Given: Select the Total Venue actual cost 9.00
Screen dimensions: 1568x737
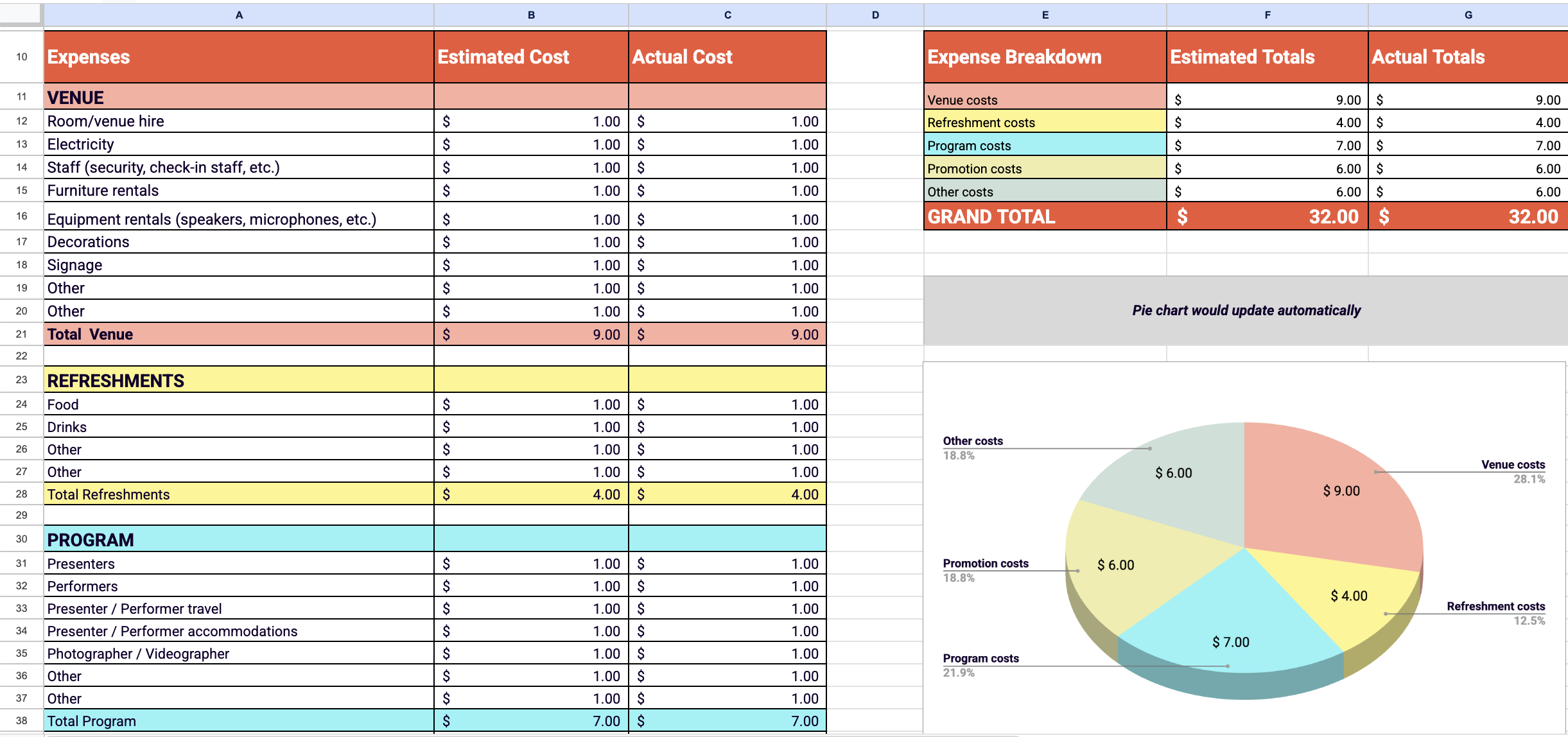Looking at the screenshot, I should (x=727, y=334).
